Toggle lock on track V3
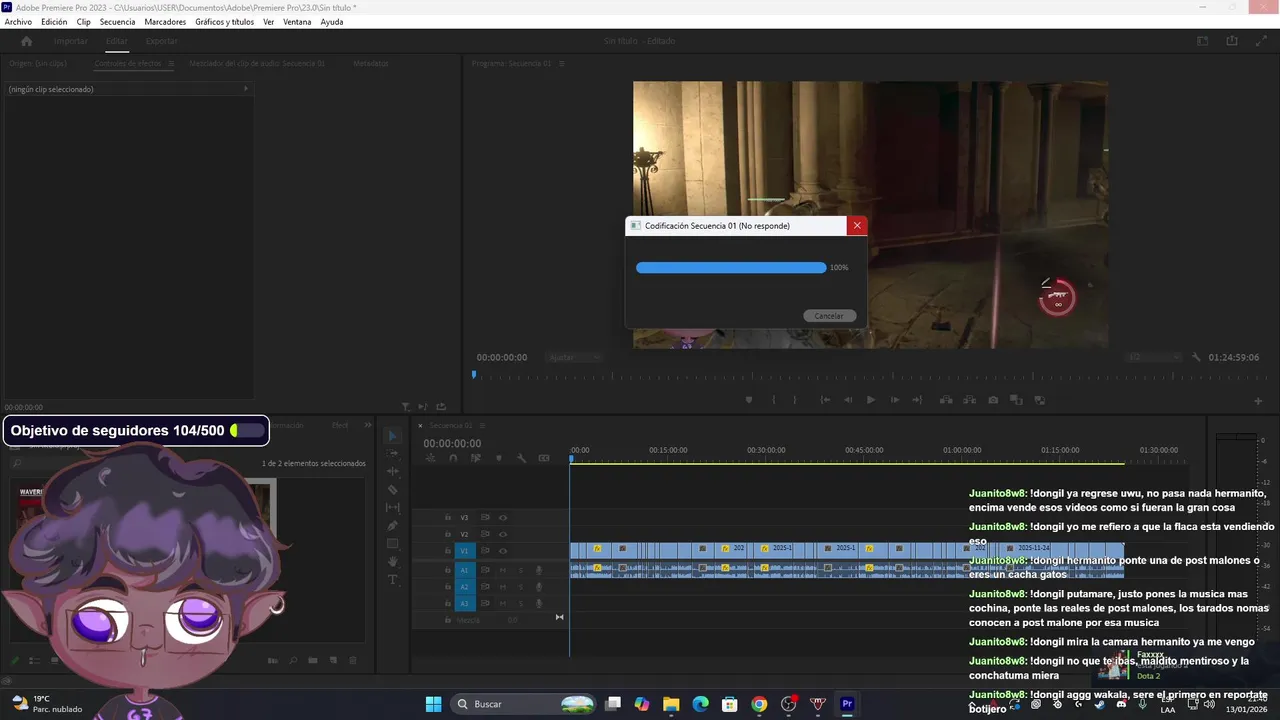1280x720 pixels. click(x=448, y=517)
